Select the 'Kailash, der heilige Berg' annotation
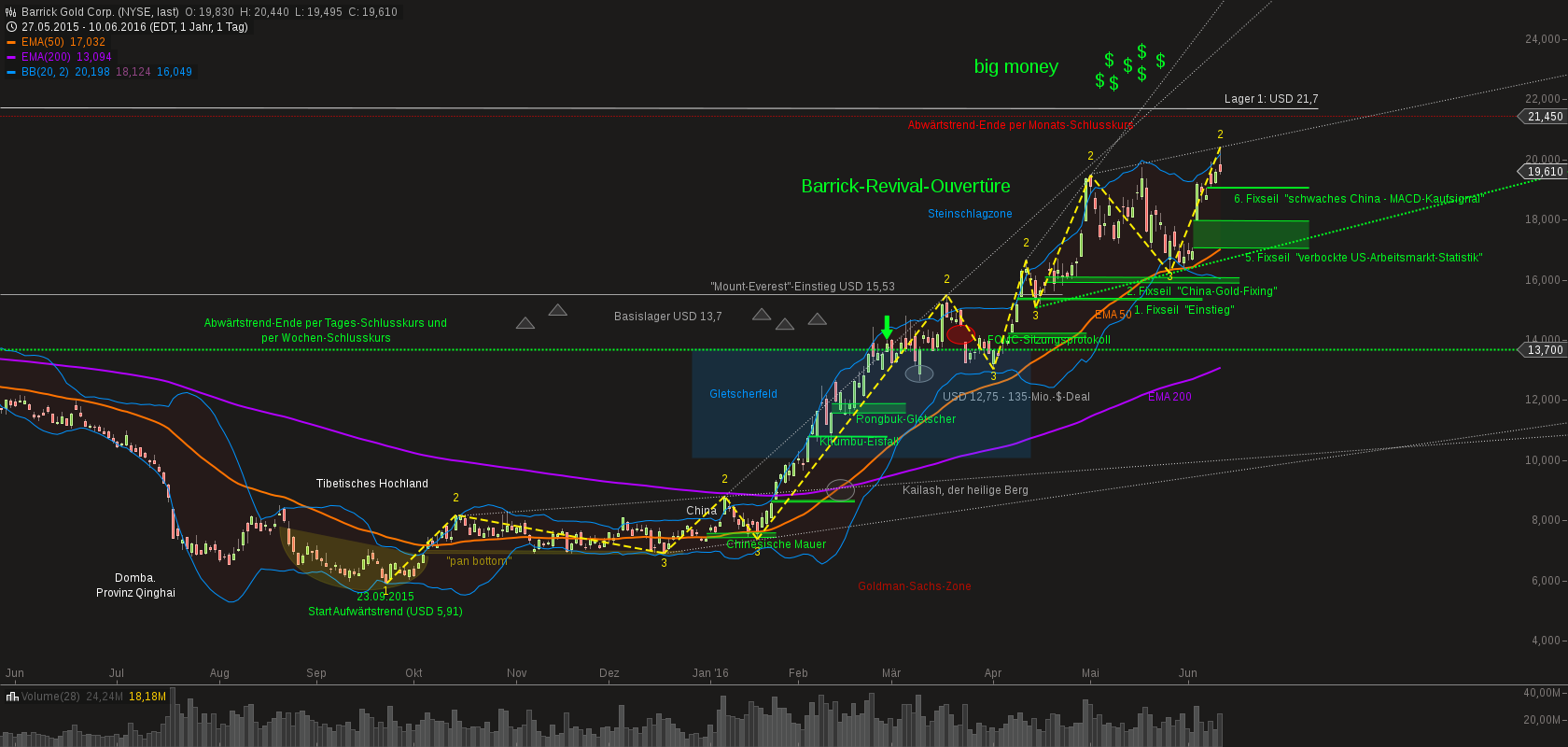Image resolution: width=1568 pixels, height=747 pixels. click(x=965, y=490)
